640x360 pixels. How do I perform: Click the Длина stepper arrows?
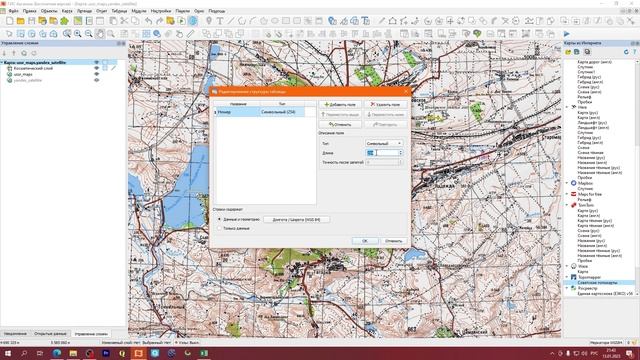(400, 153)
